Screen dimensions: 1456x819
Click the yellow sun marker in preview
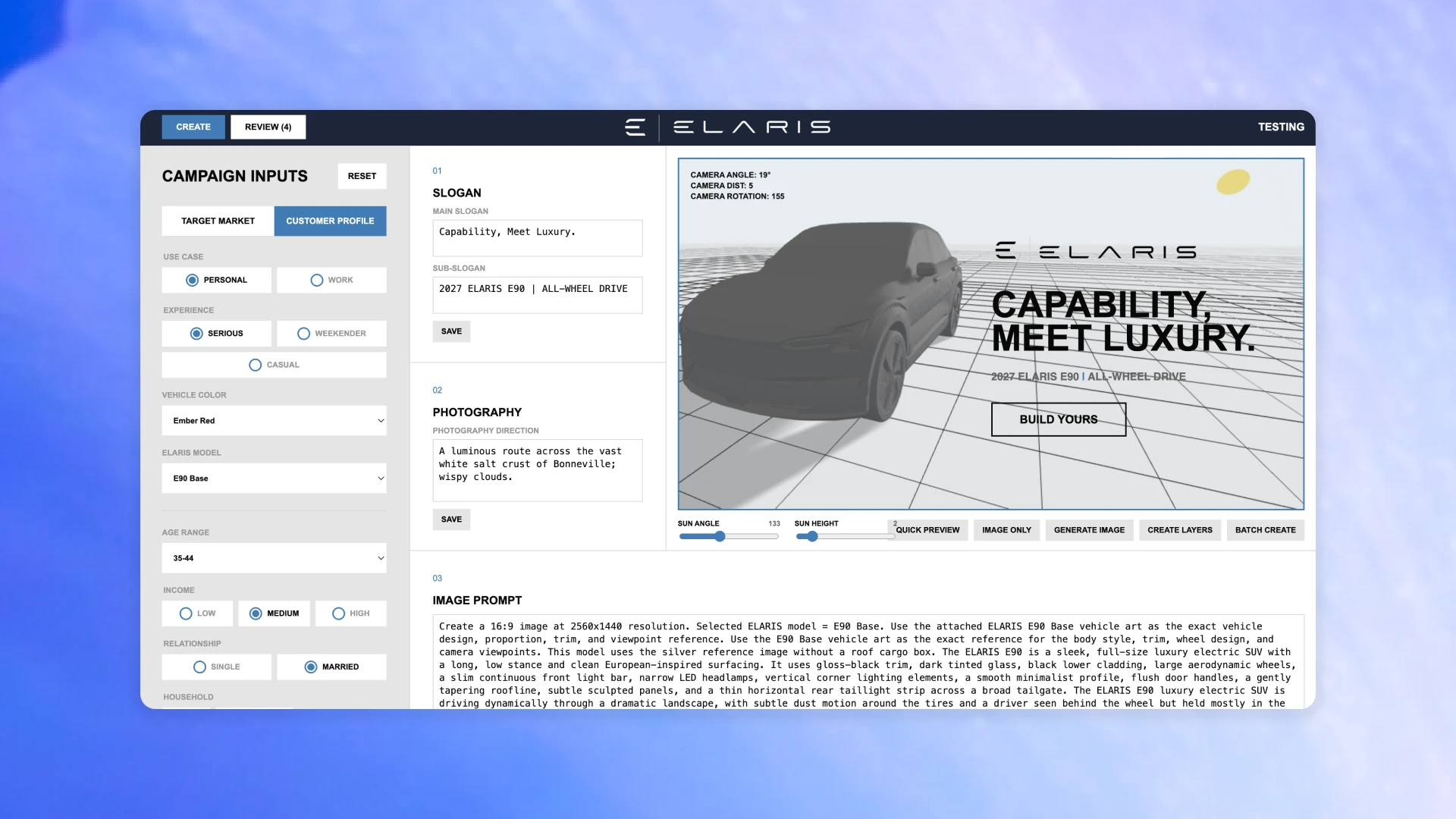point(1233,182)
